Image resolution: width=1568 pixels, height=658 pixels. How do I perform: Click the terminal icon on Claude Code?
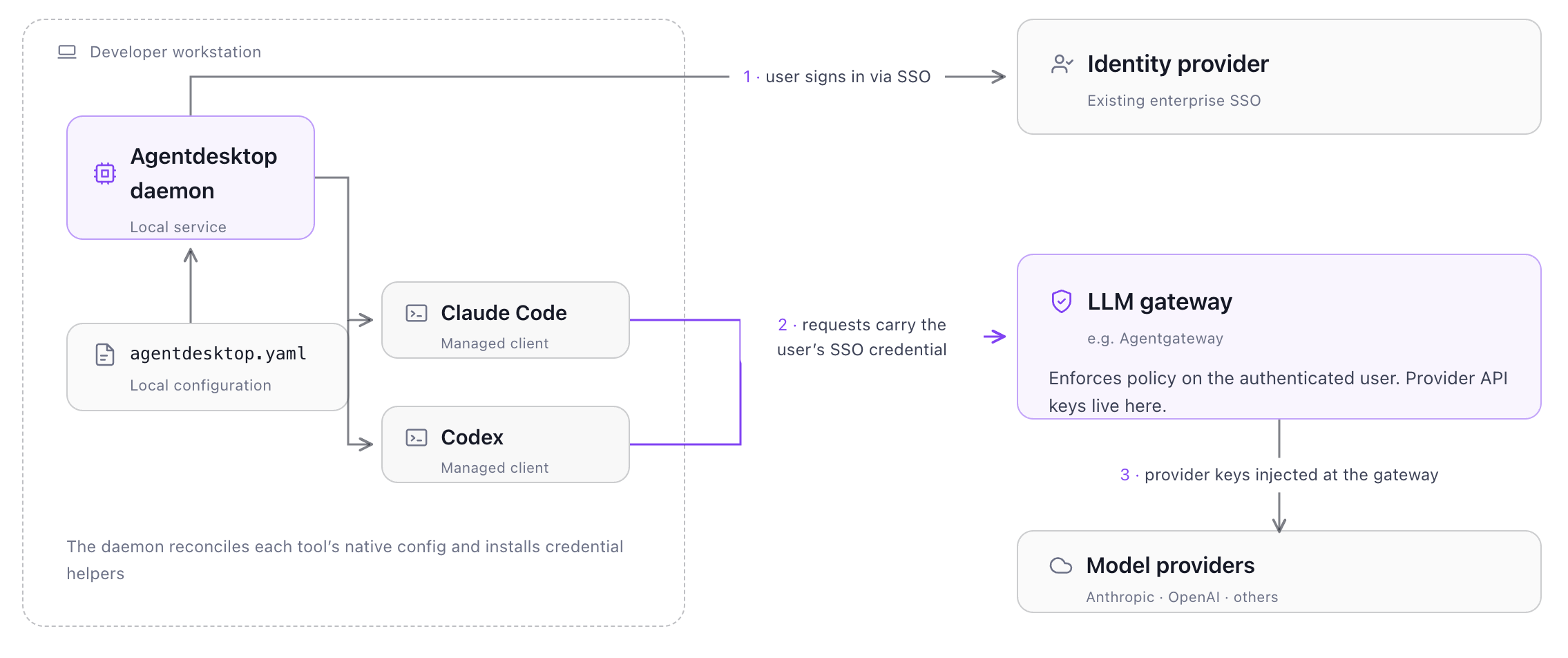(417, 313)
